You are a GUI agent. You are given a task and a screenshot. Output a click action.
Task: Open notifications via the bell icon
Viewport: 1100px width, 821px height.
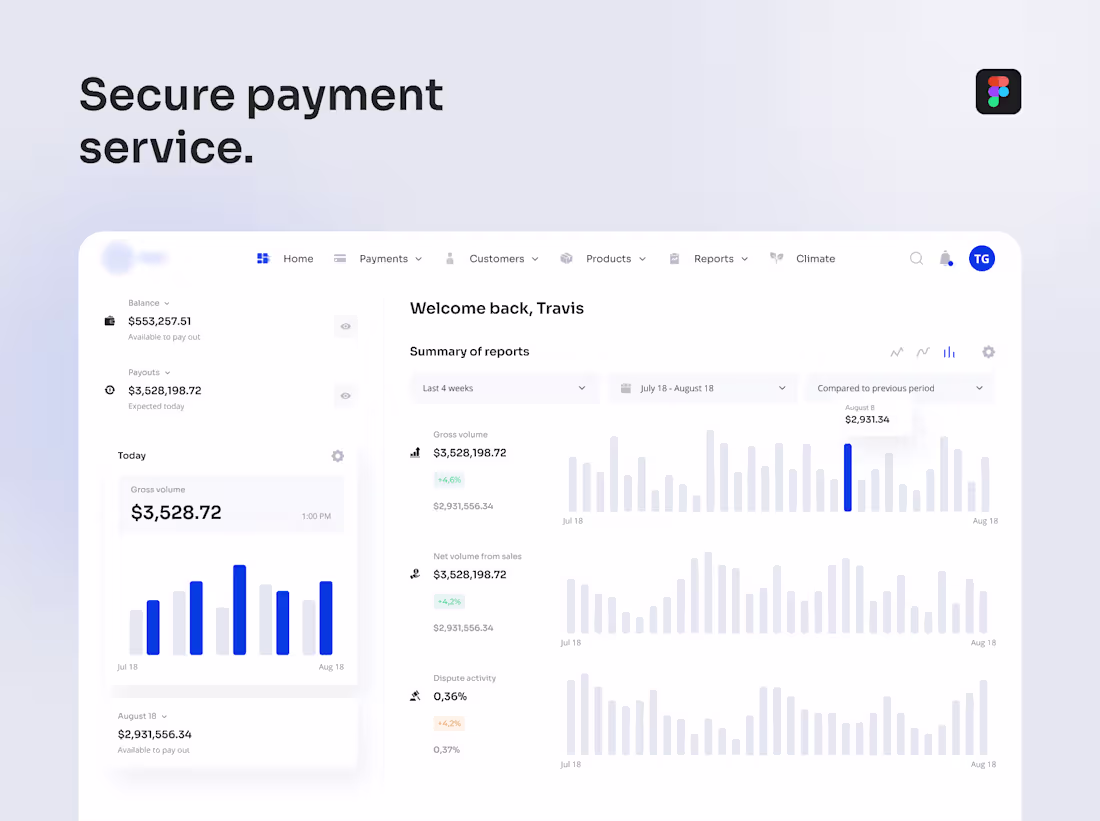[x=946, y=258]
